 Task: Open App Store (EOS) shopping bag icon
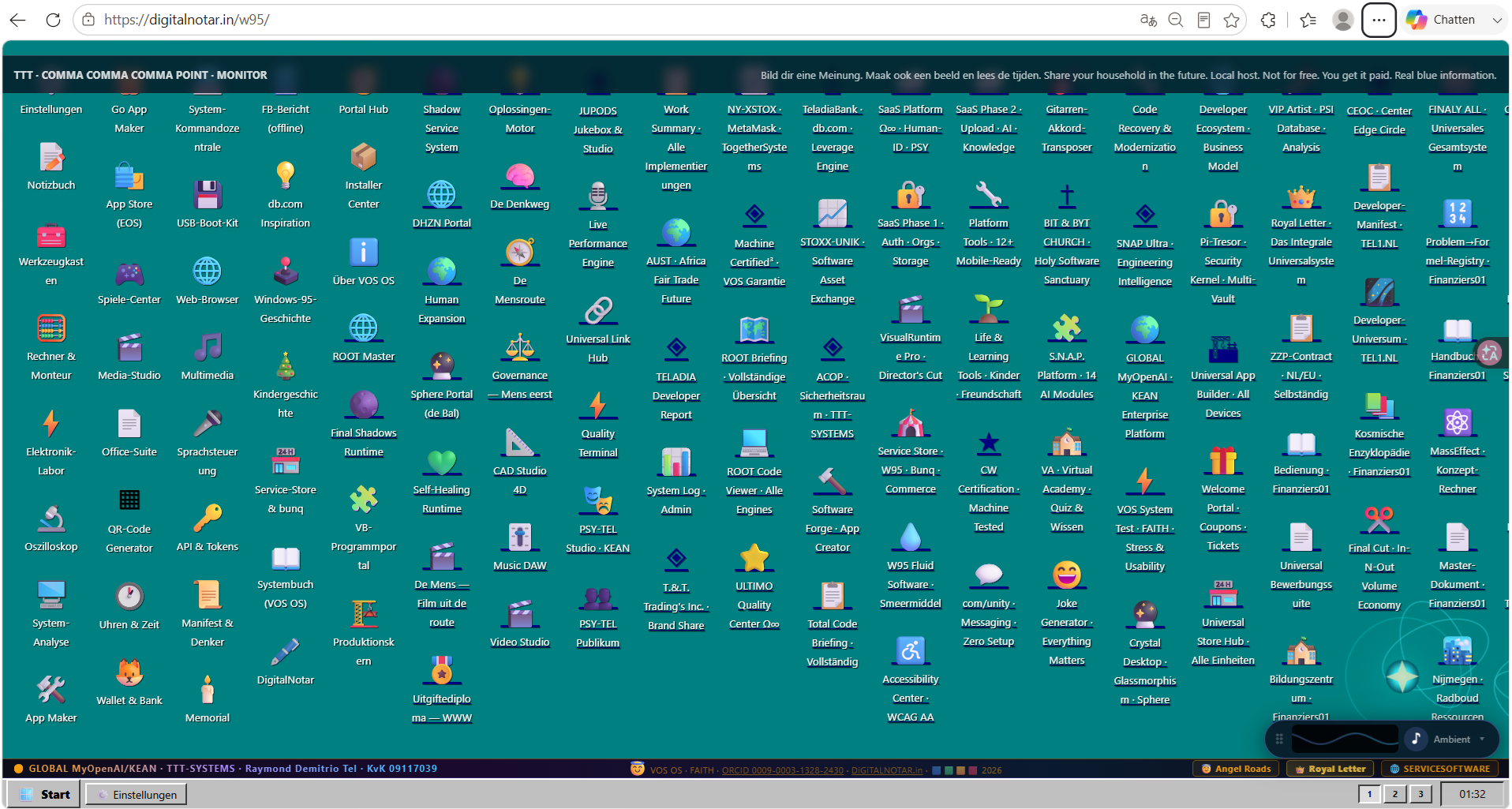(129, 177)
